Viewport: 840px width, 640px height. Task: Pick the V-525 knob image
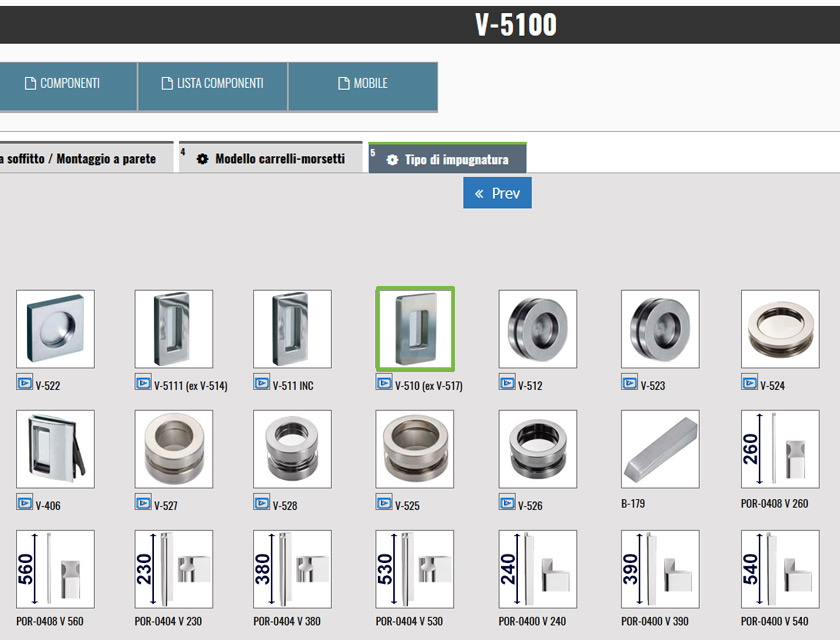415,449
